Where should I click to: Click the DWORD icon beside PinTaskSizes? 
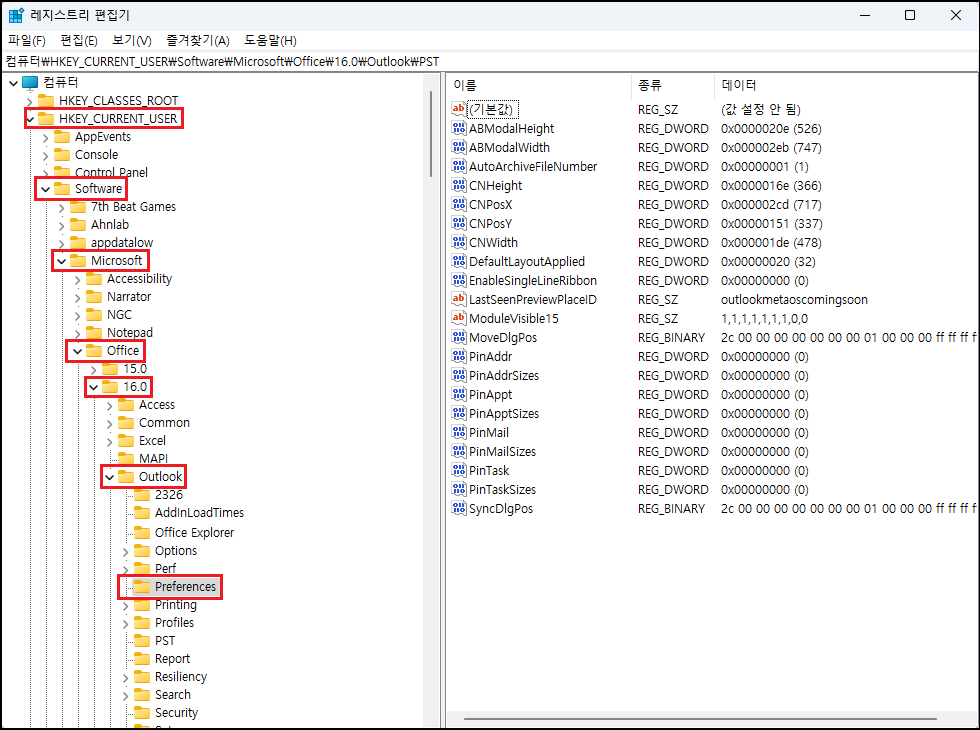459,489
